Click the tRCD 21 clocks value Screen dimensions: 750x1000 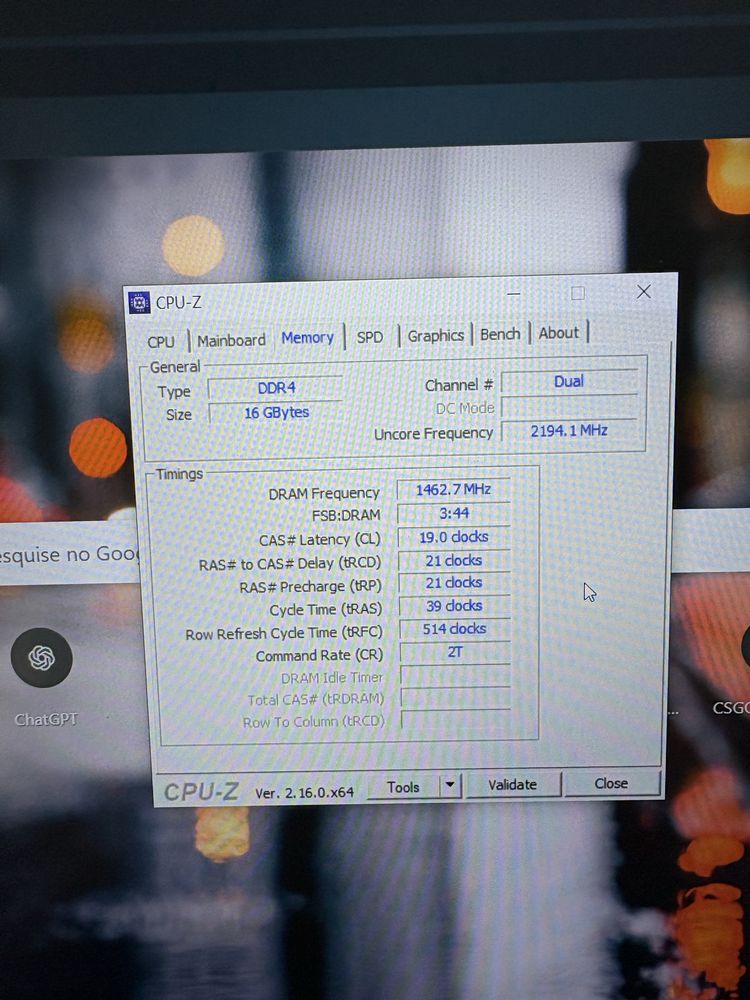(453, 561)
